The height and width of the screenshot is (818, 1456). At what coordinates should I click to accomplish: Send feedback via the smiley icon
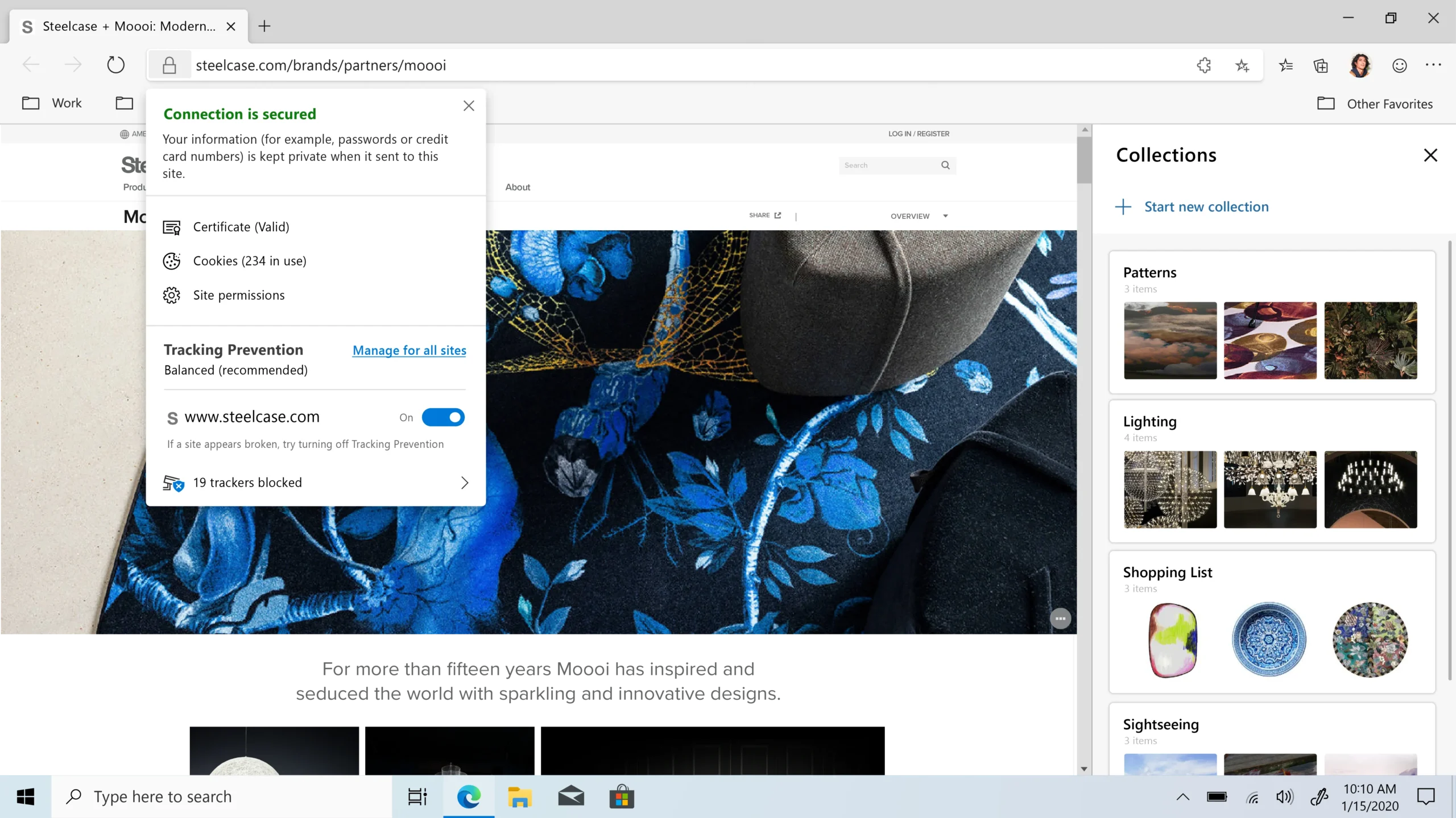pyautogui.click(x=1400, y=65)
